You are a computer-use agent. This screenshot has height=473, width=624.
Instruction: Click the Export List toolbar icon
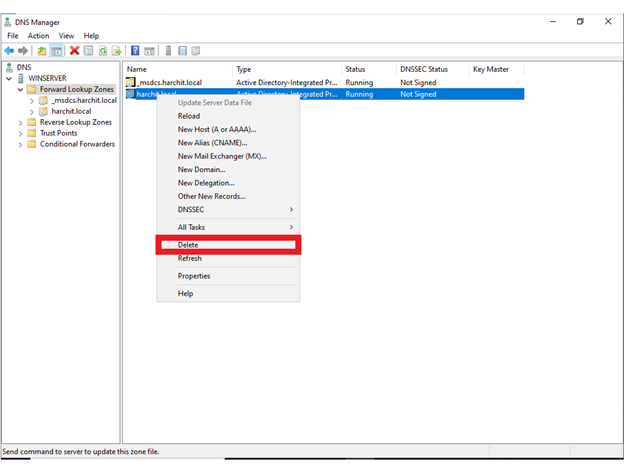117,51
